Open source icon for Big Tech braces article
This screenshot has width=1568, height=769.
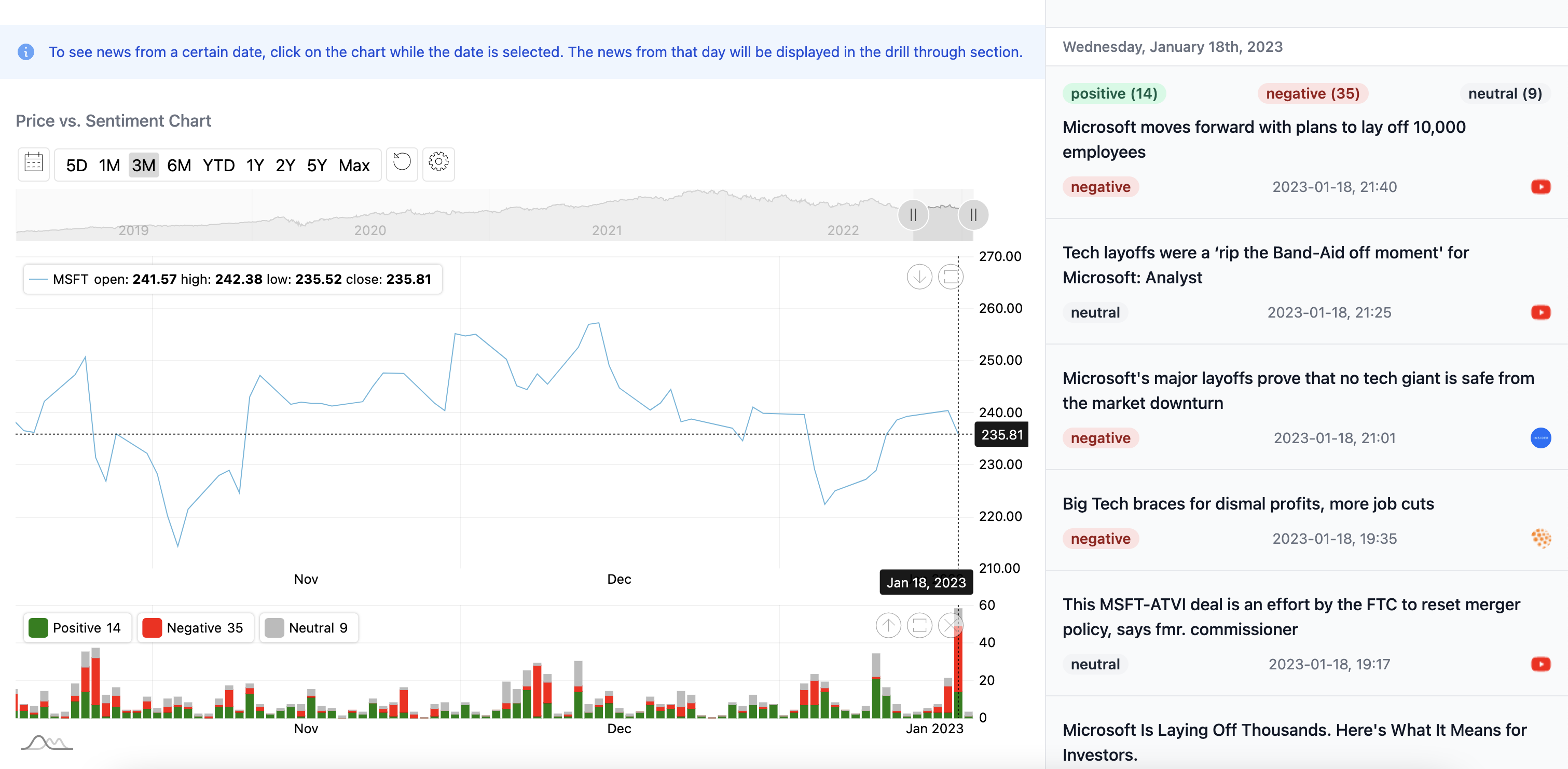click(1540, 538)
